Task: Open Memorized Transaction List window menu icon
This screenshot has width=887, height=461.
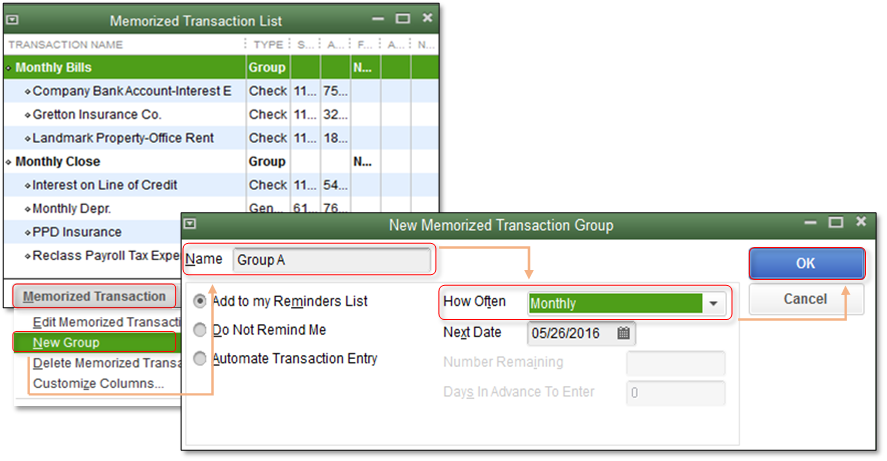Action: click(x=12, y=20)
